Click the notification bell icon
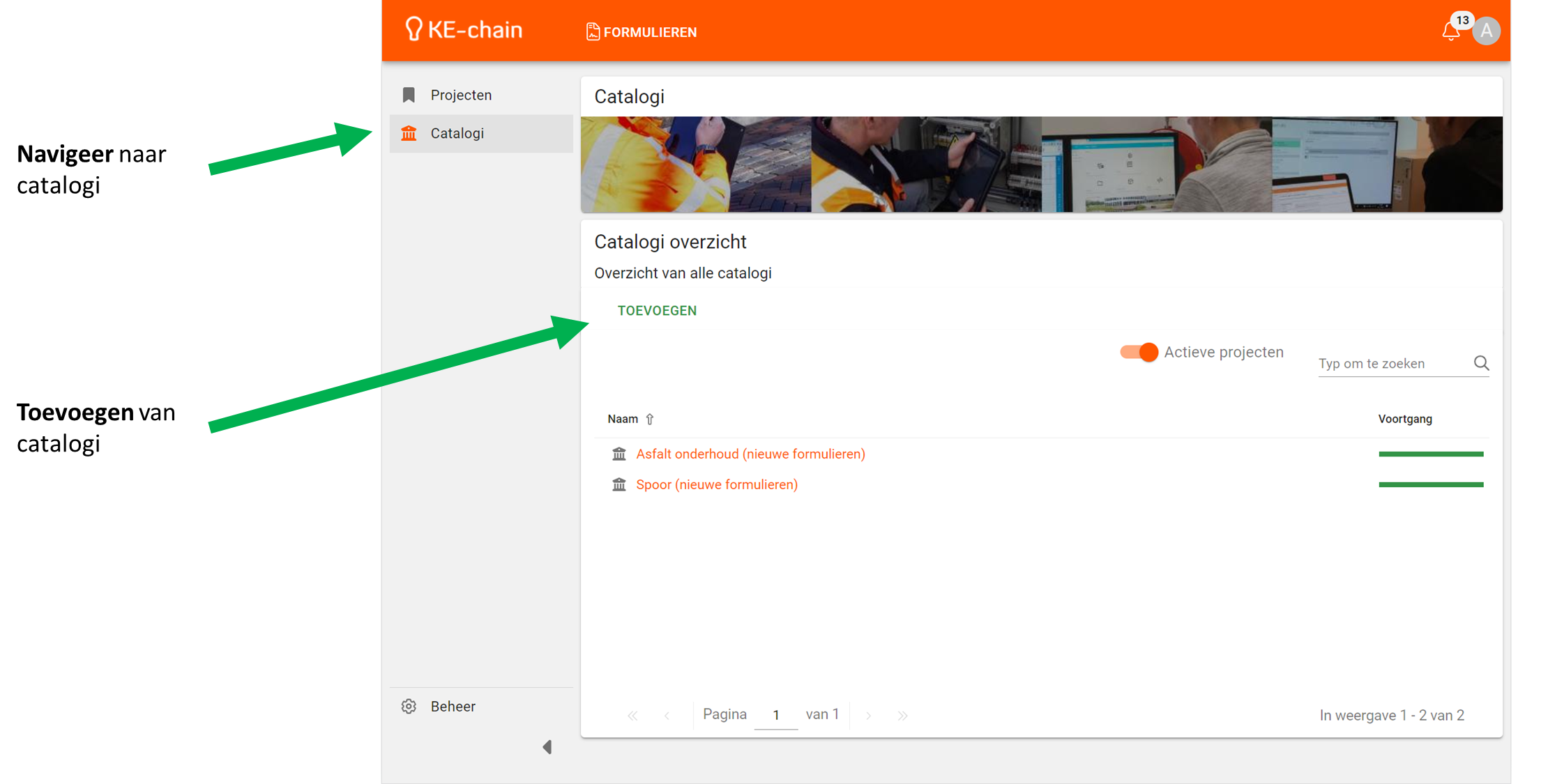Image resolution: width=1548 pixels, height=784 pixels. [1450, 31]
